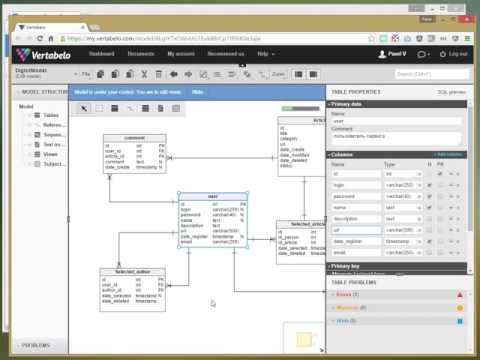Open My account menu item

pyautogui.click(x=181, y=54)
